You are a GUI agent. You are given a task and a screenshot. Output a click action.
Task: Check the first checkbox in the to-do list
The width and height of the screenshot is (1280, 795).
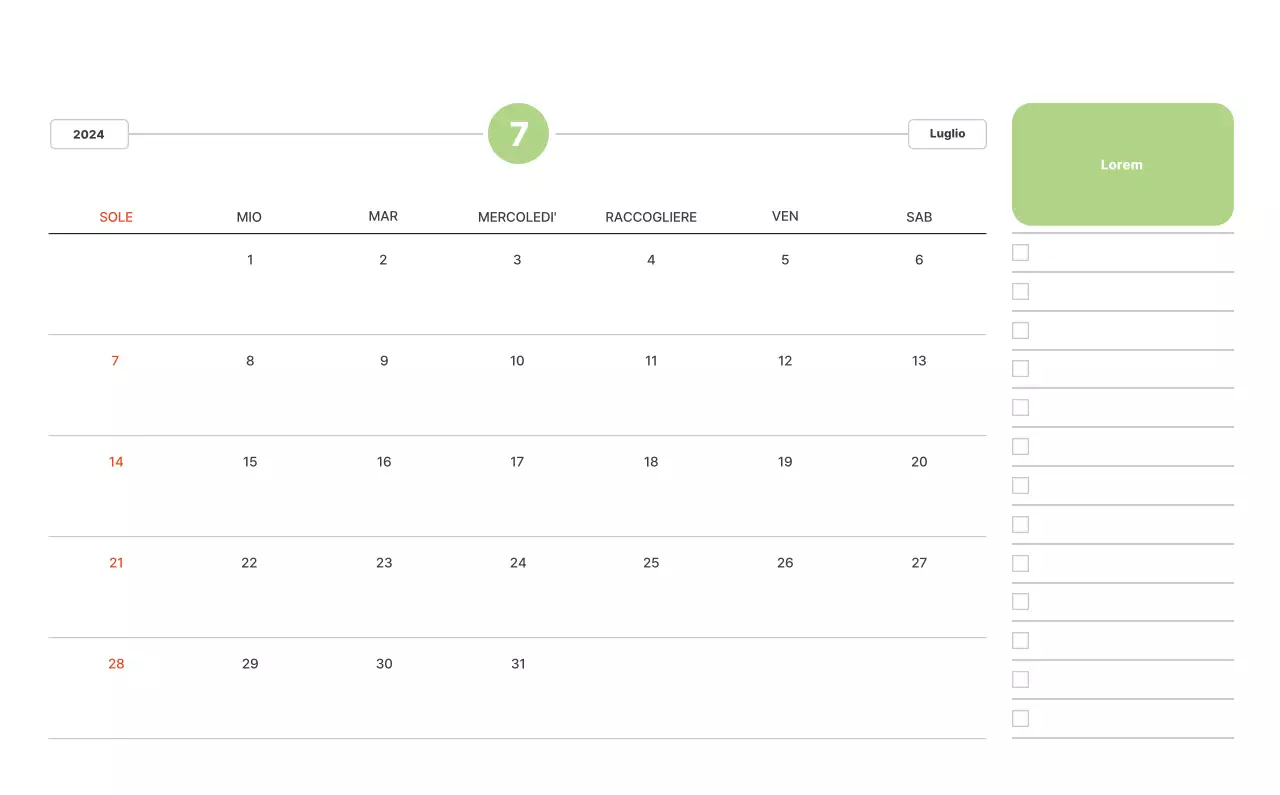pos(1020,253)
